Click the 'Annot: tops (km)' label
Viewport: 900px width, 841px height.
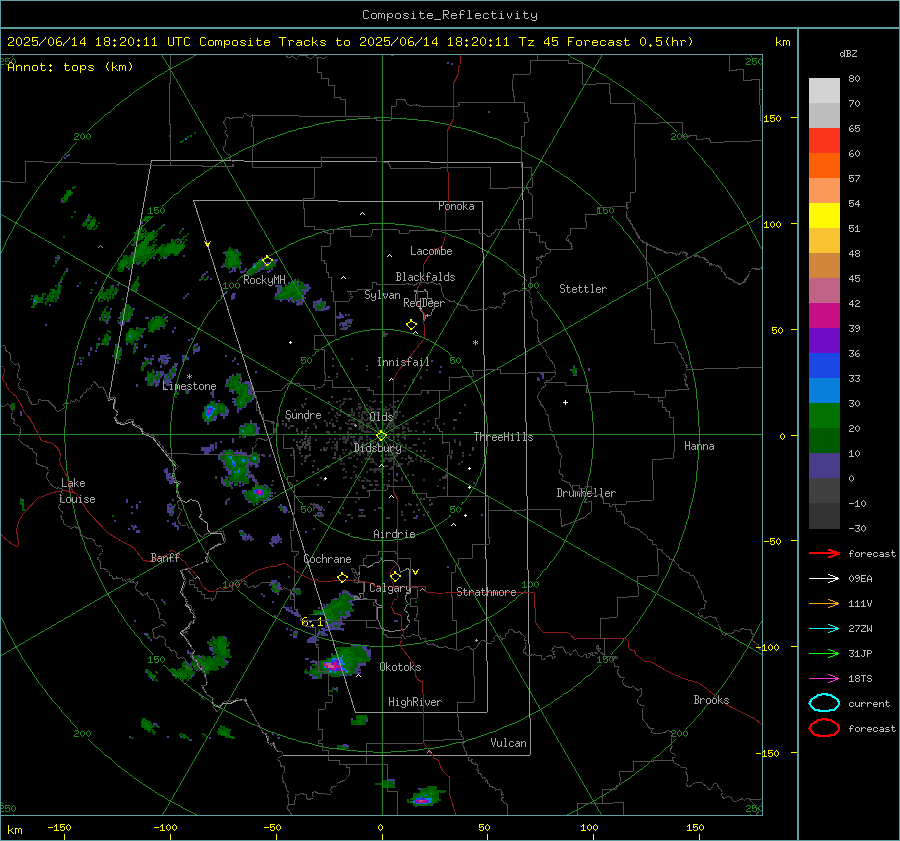(70, 67)
